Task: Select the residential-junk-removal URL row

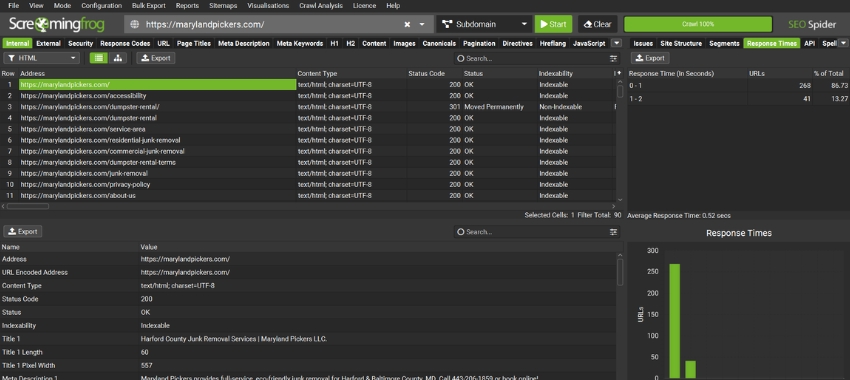Action: click(x=308, y=140)
